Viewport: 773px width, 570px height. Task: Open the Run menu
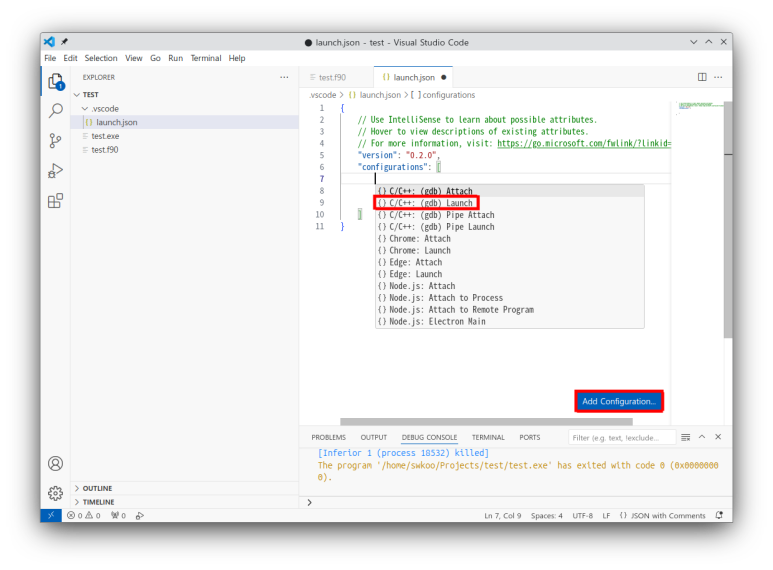[176, 58]
